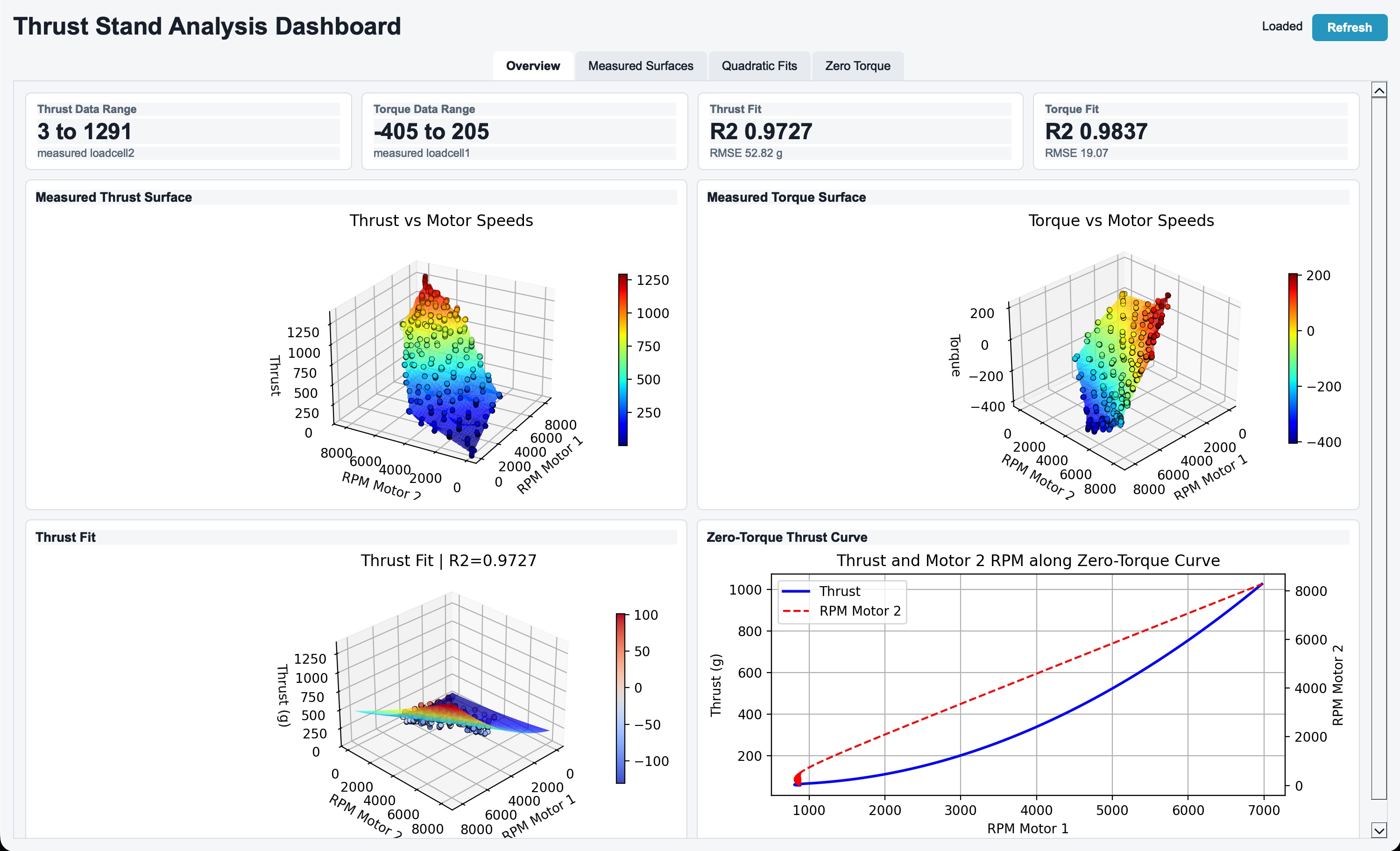Click the Loaded status text

pyautogui.click(x=1282, y=26)
